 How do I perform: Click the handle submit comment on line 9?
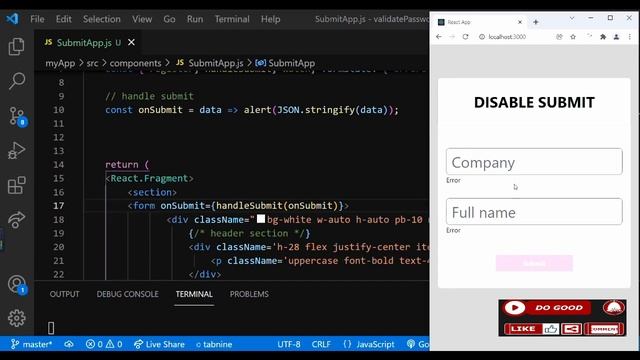click(149, 96)
